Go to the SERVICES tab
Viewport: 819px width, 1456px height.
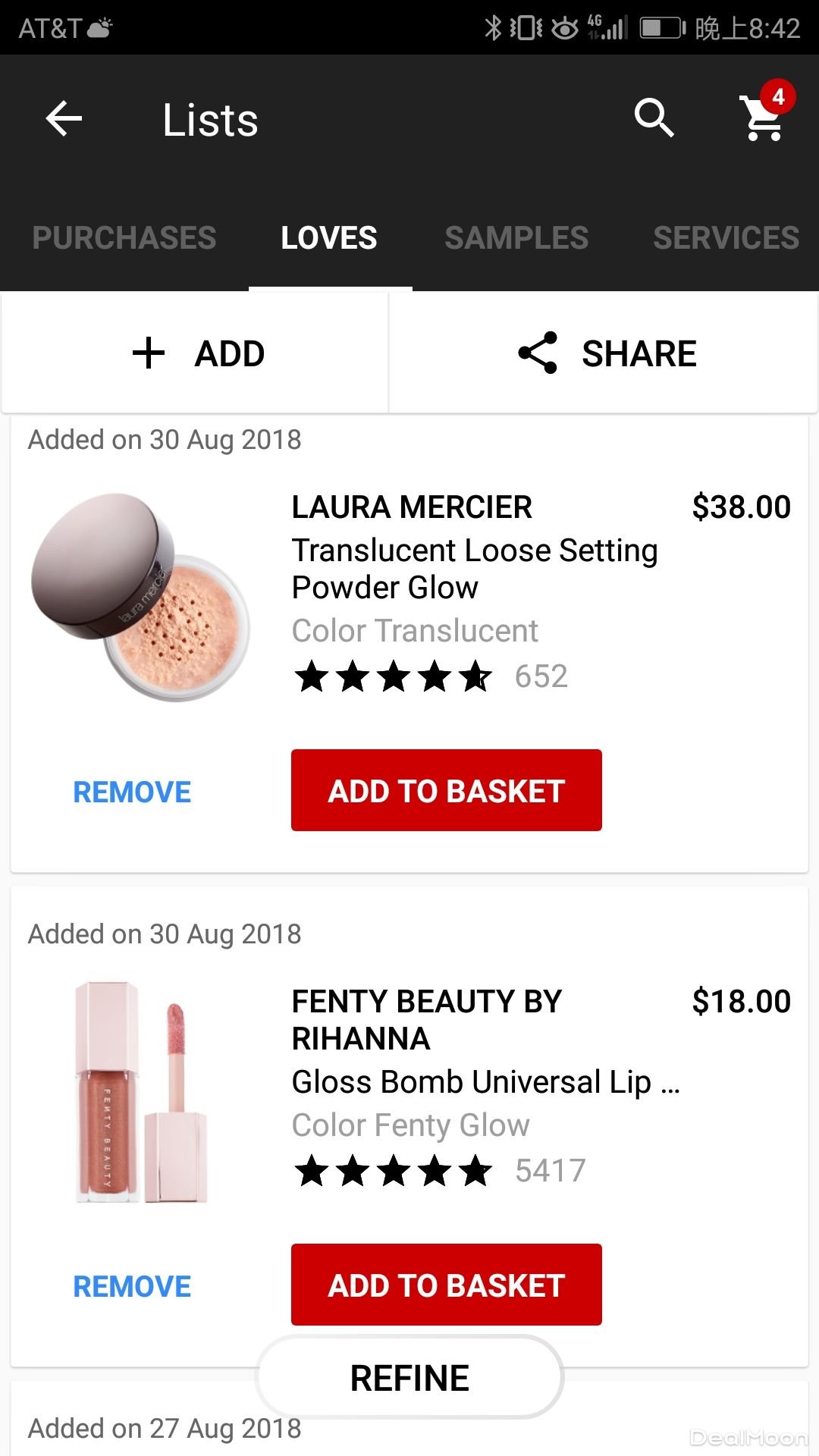point(726,237)
